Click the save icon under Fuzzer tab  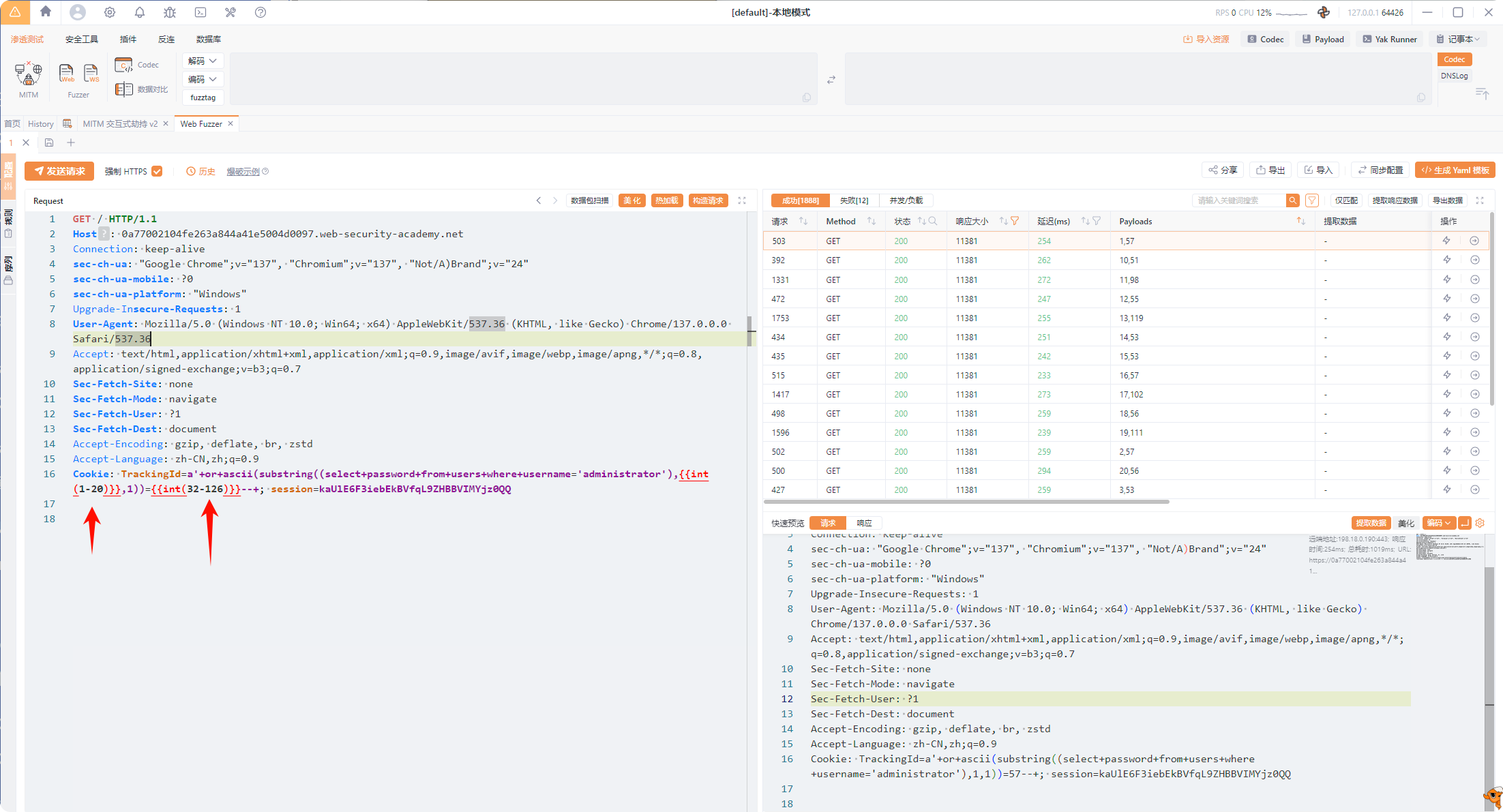(49, 142)
